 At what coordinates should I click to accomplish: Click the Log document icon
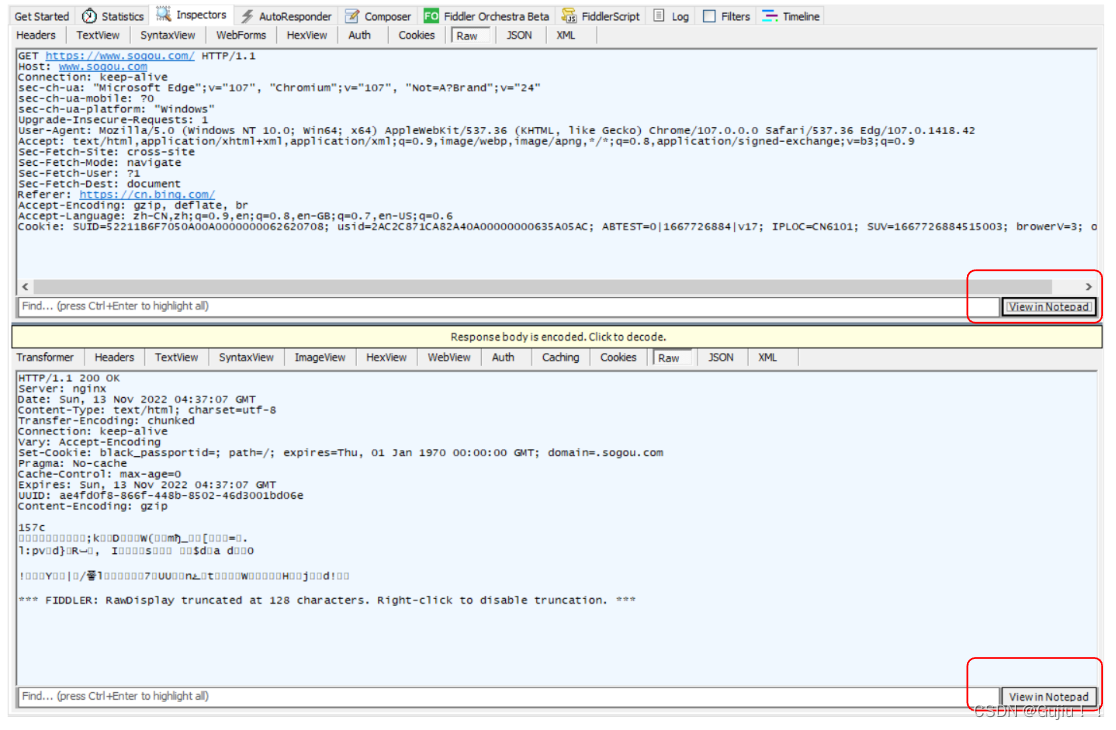tap(659, 15)
